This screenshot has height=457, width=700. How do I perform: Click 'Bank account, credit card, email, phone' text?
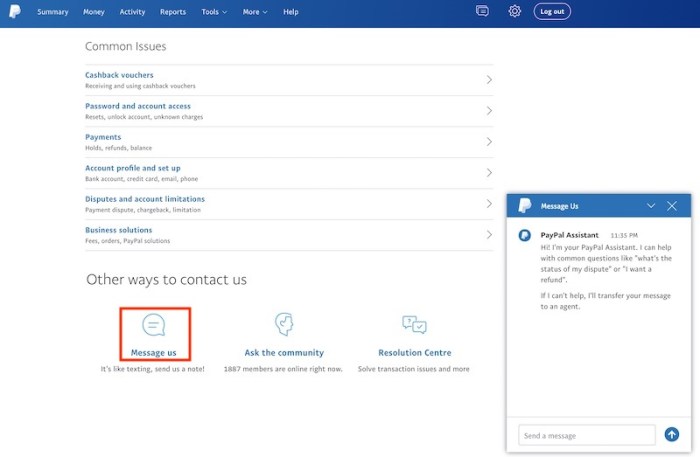pos(142,179)
